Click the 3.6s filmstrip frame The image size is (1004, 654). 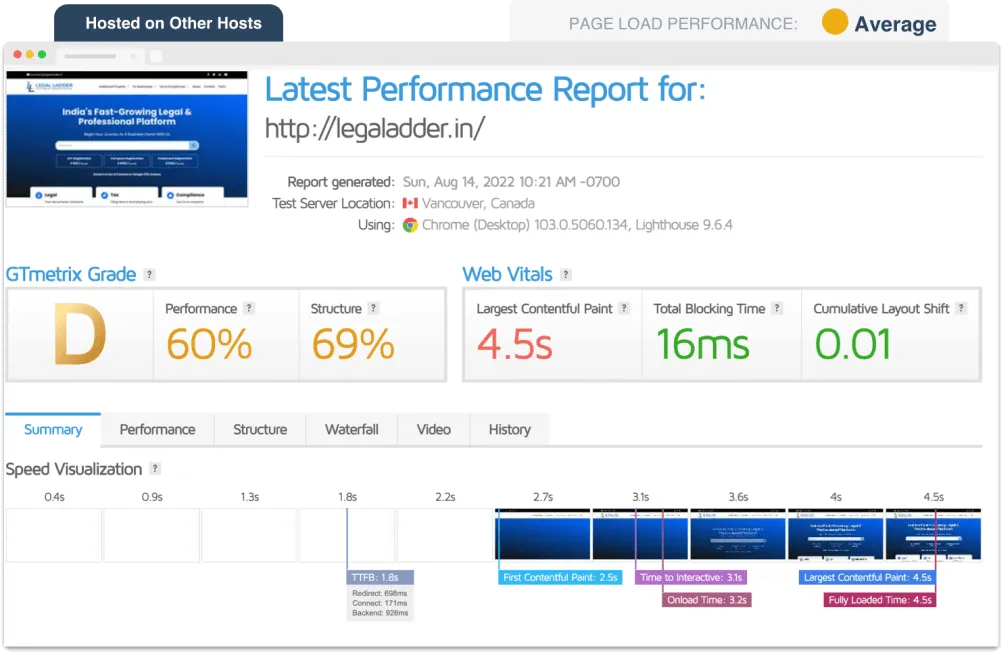pyautogui.click(x=738, y=535)
